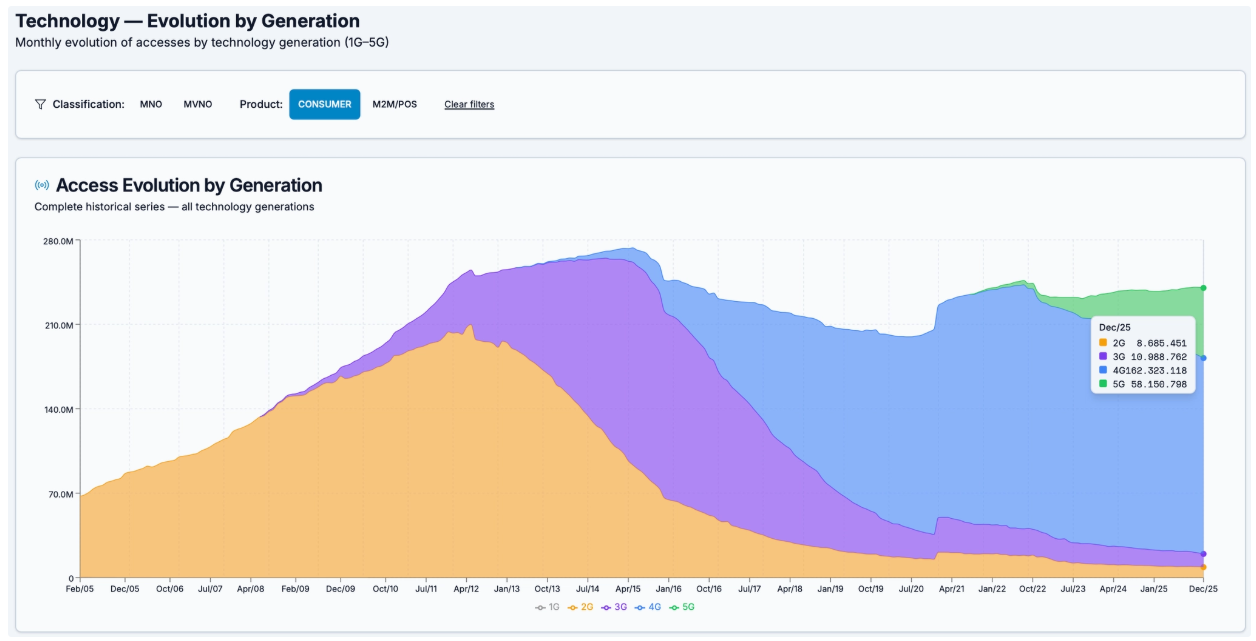Click the funnel filter icon beside Classification
The width and height of the screenshot is (1256, 641).
(x=40, y=104)
